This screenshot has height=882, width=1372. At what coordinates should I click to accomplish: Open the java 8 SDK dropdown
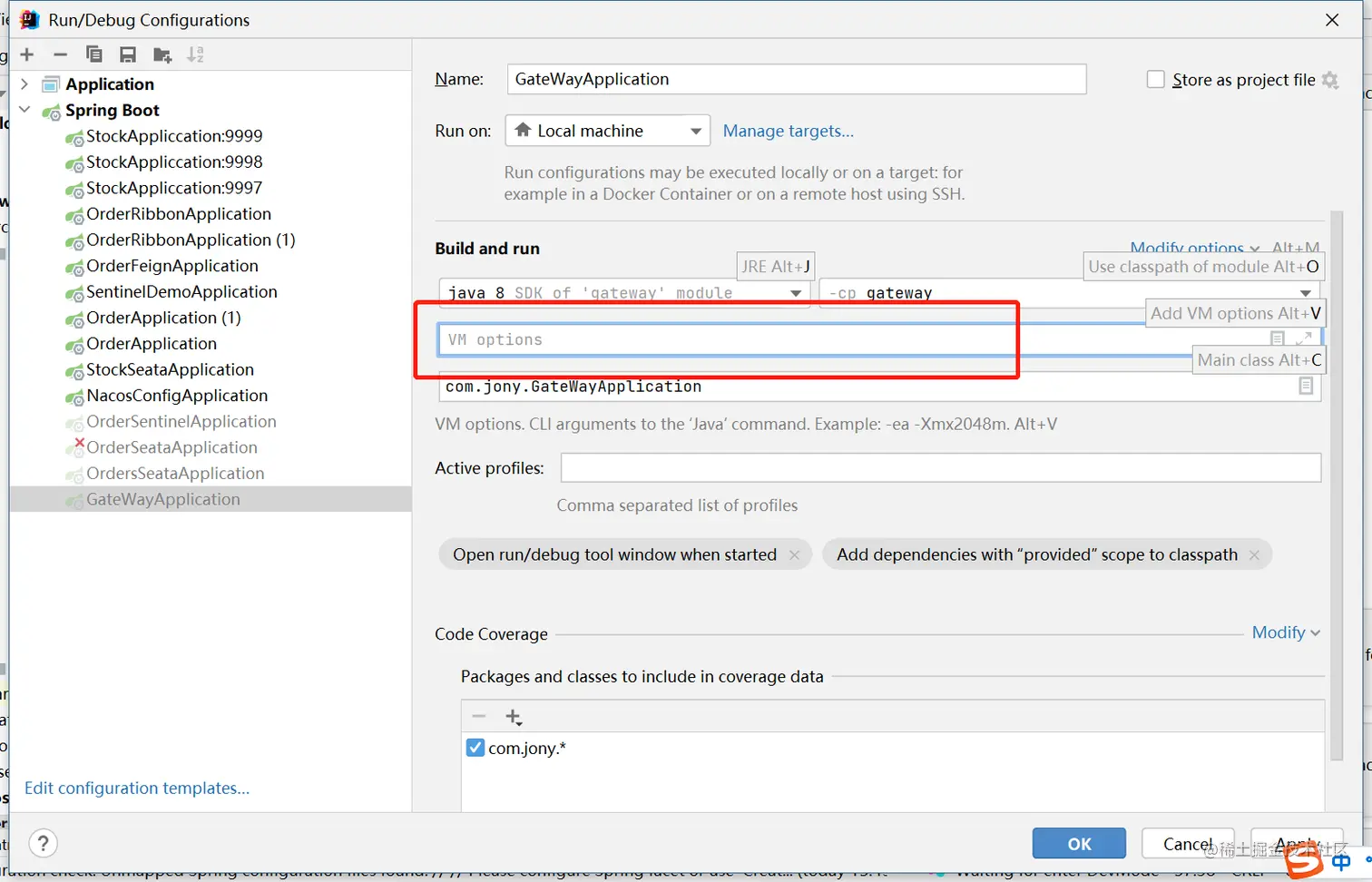tap(624, 292)
